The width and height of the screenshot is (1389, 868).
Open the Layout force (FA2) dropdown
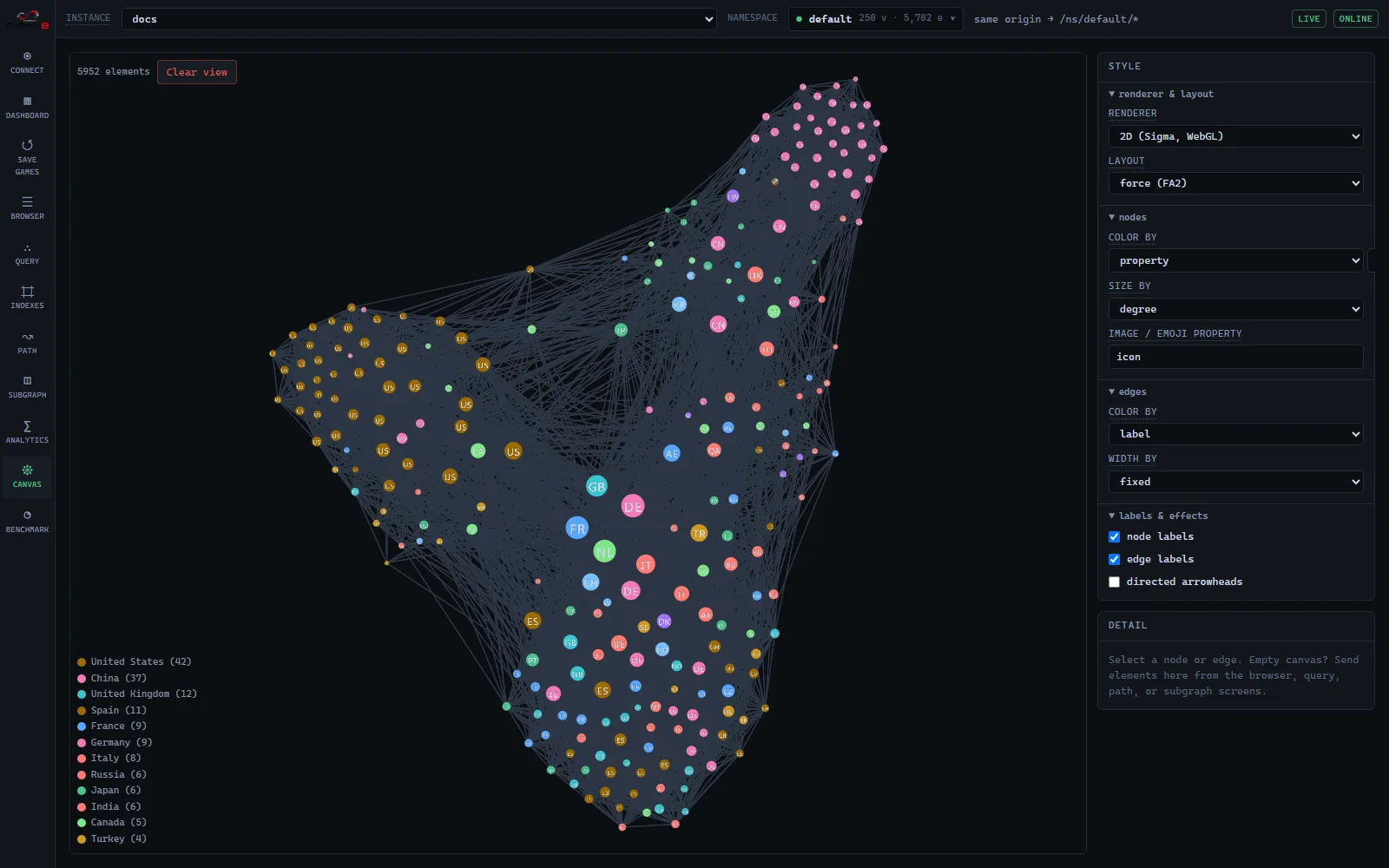[1235, 183]
